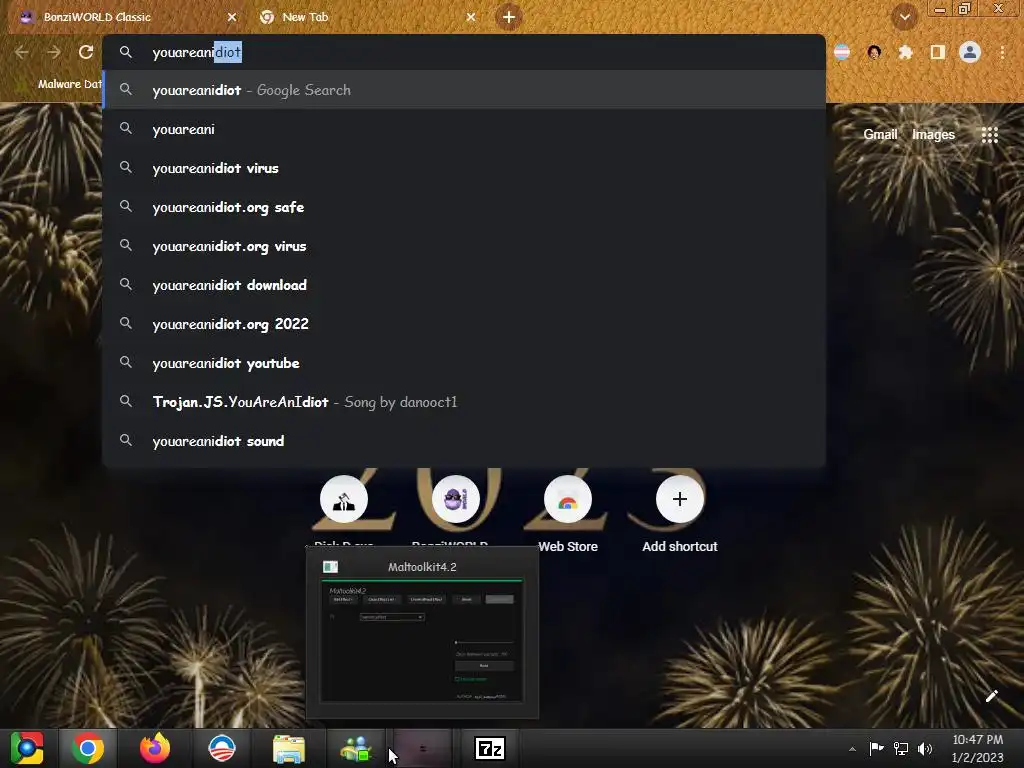Open the Chrome three-dot menu
The image size is (1024, 768).
tap(1002, 52)
